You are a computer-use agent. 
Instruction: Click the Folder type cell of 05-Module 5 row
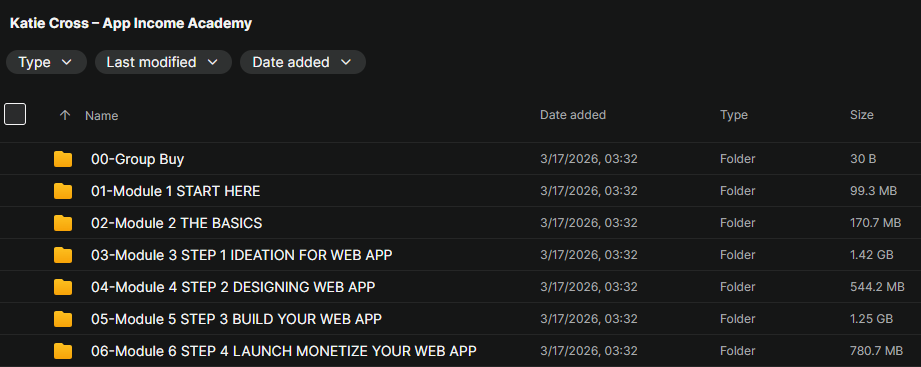pos(737,319)
